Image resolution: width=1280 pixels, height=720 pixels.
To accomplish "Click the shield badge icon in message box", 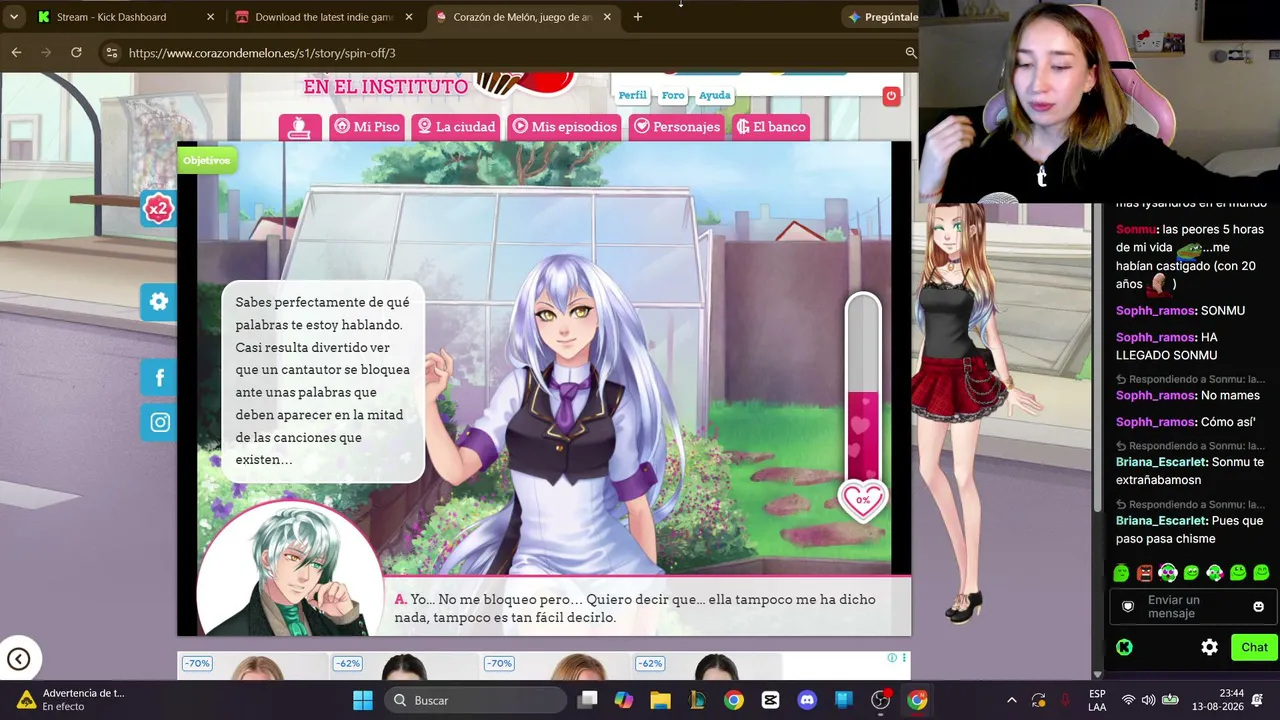I will [1128, 606].
